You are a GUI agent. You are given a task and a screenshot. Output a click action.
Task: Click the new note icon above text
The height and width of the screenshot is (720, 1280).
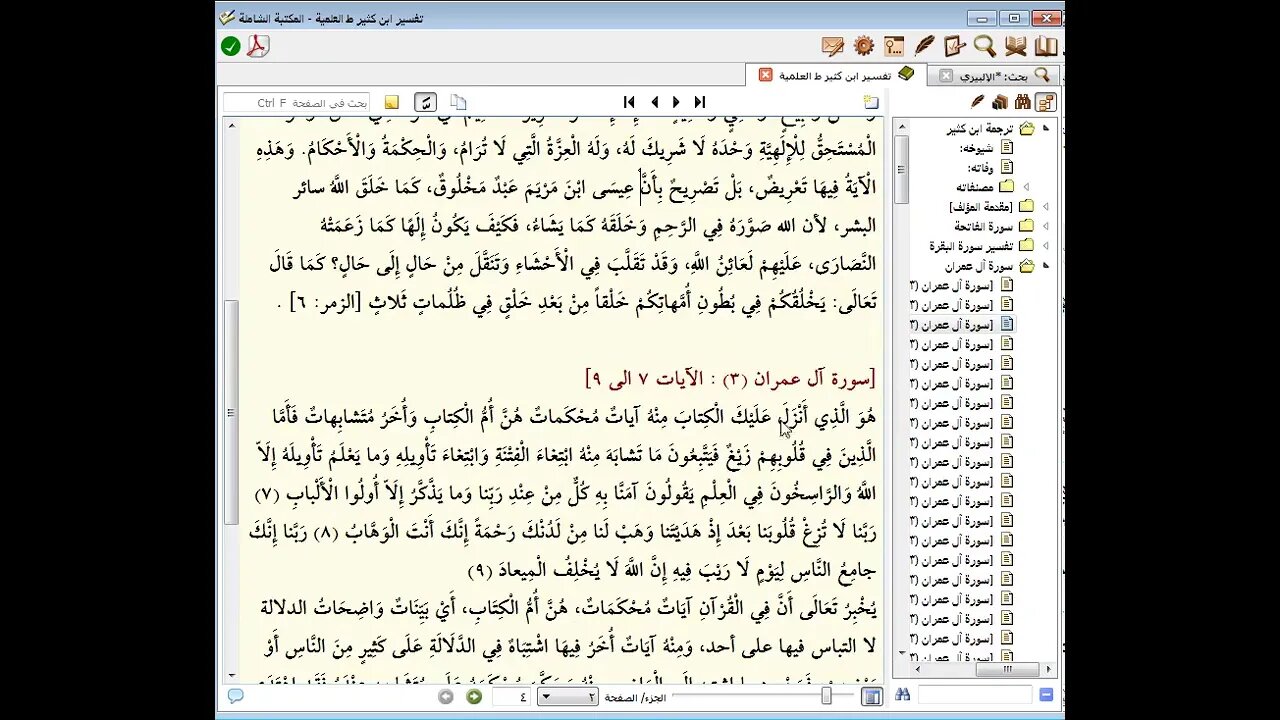pos(871,102)
